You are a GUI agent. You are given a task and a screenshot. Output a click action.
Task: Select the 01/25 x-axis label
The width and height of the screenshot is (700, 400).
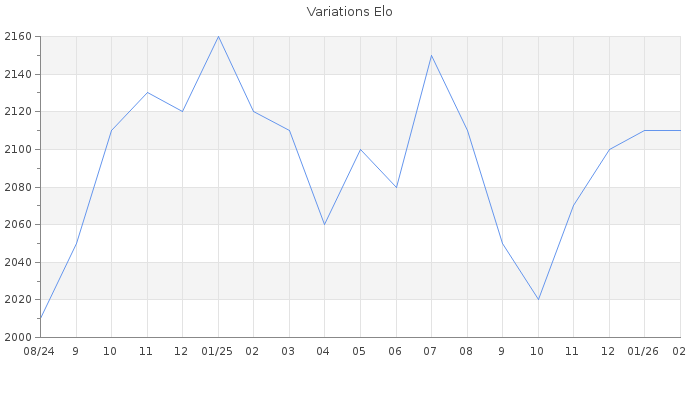click(218, 351)
